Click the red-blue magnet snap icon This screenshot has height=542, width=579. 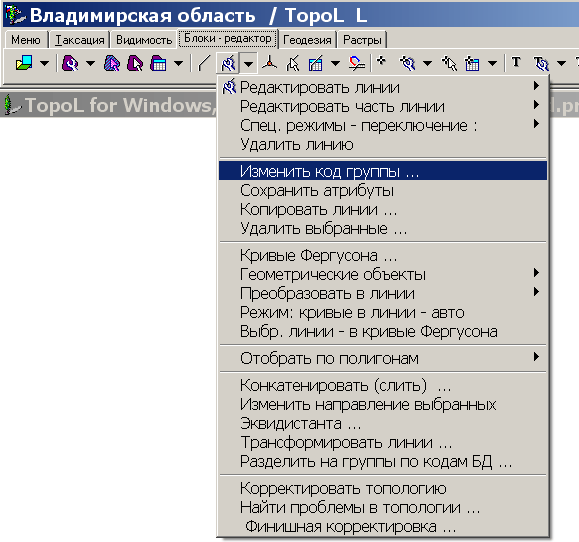pos(357,64)
